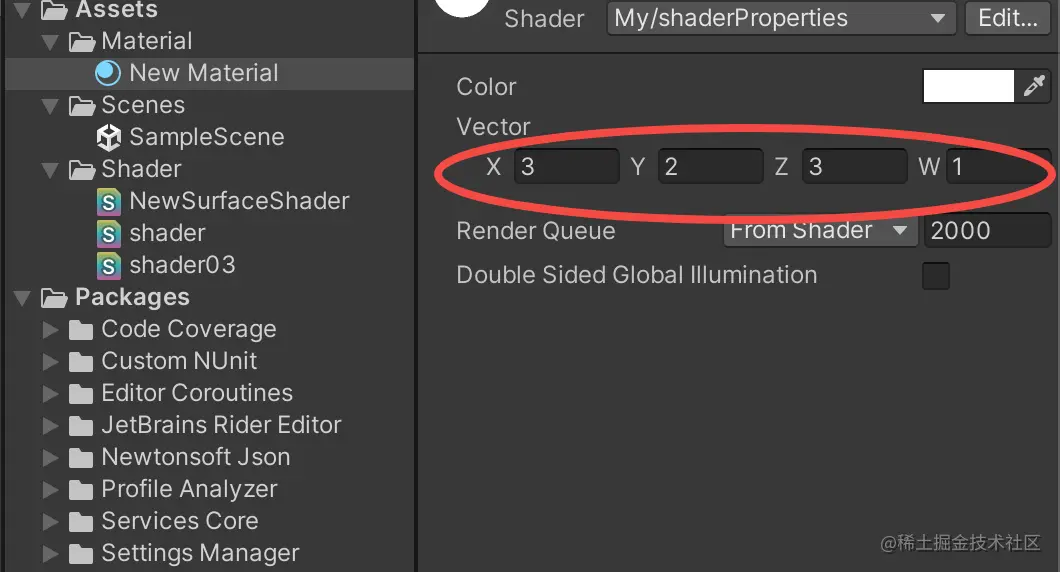Click the Code Coverage package folder icon
Screen dimensions: 1060x572
click(81, 330)
